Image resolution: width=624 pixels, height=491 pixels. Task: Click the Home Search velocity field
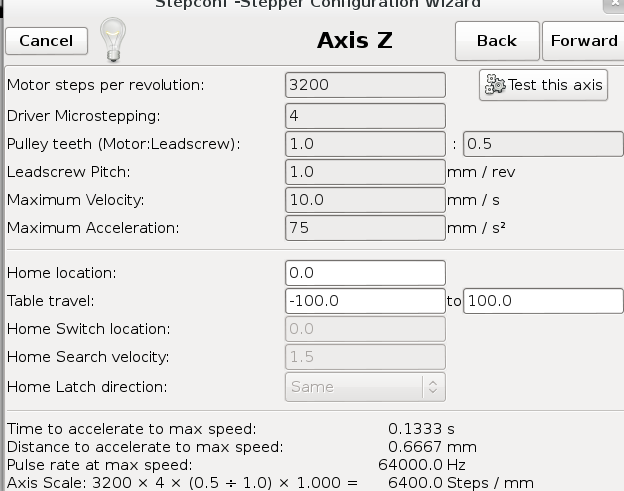tap(365, 357)
